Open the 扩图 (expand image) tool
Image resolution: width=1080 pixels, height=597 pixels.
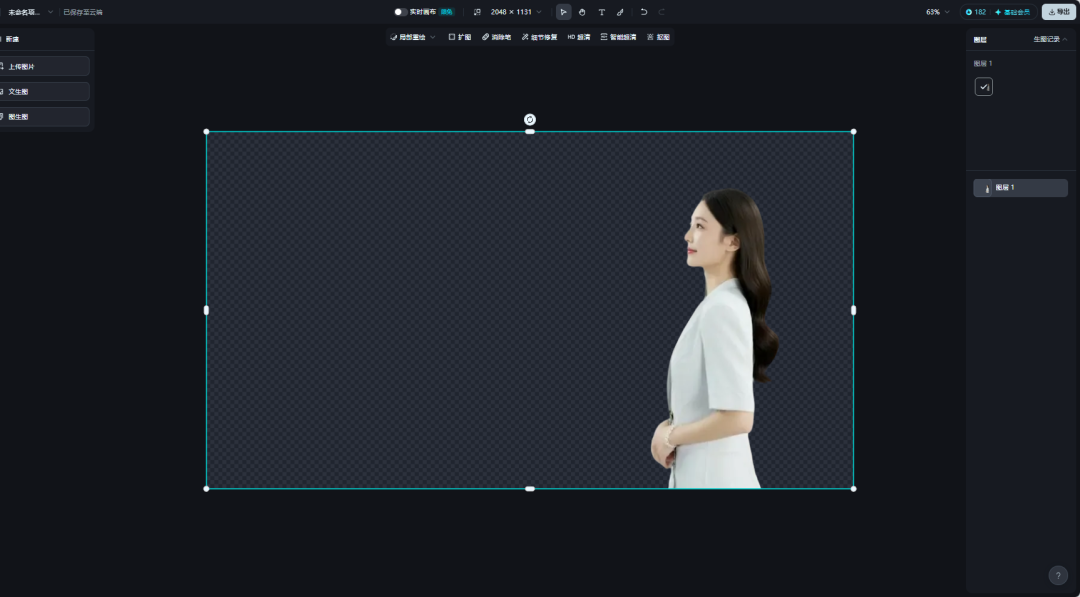(460, 35)
